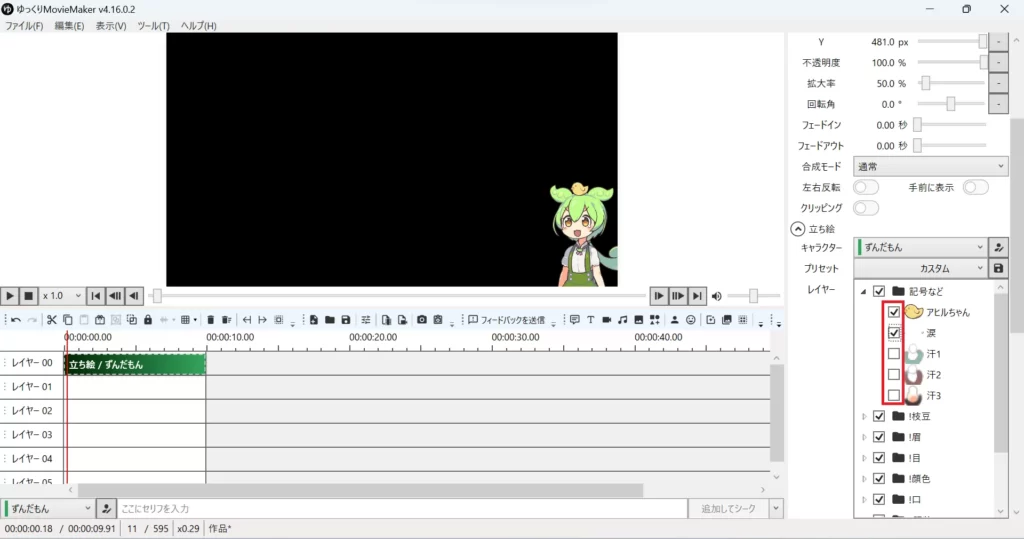Stop the preview playback

click(x=28, y=296)
